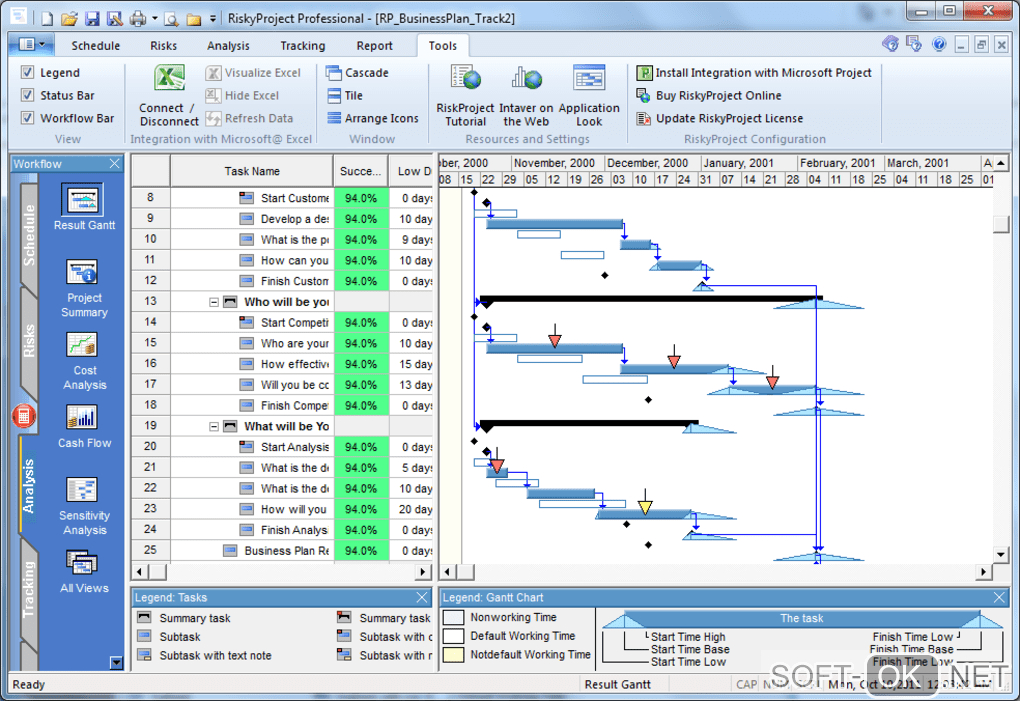Click the Install Integration with Microsoft Project icon
The height and width of the screenshot is (701, 1020).
644,73
